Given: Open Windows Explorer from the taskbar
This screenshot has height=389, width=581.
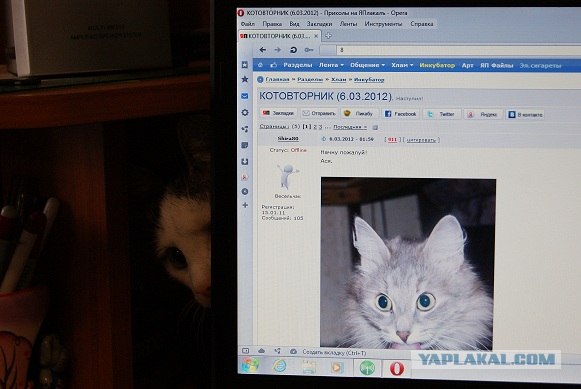Looking at the screenshot, I should (x=309, y=367).
